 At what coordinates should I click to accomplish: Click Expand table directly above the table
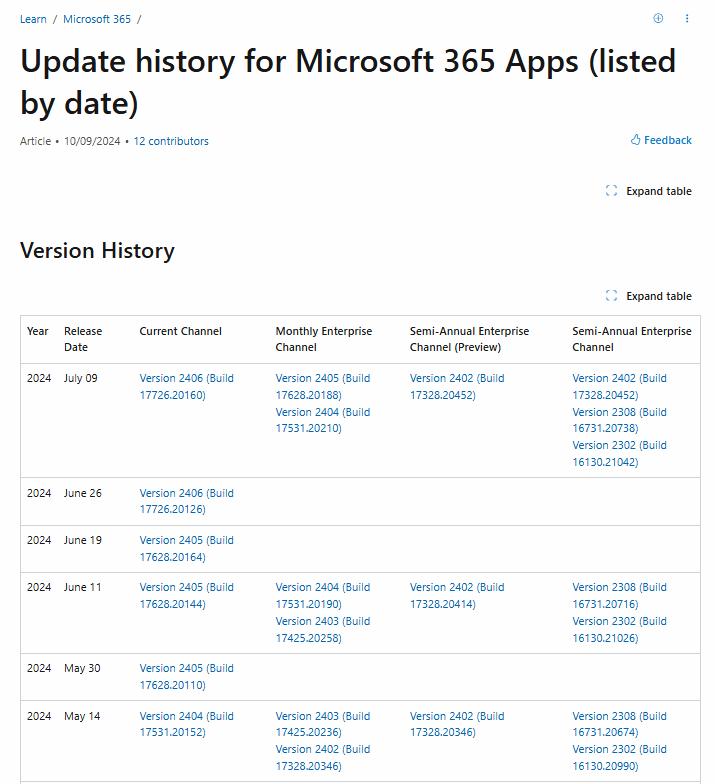coord(648,296)
